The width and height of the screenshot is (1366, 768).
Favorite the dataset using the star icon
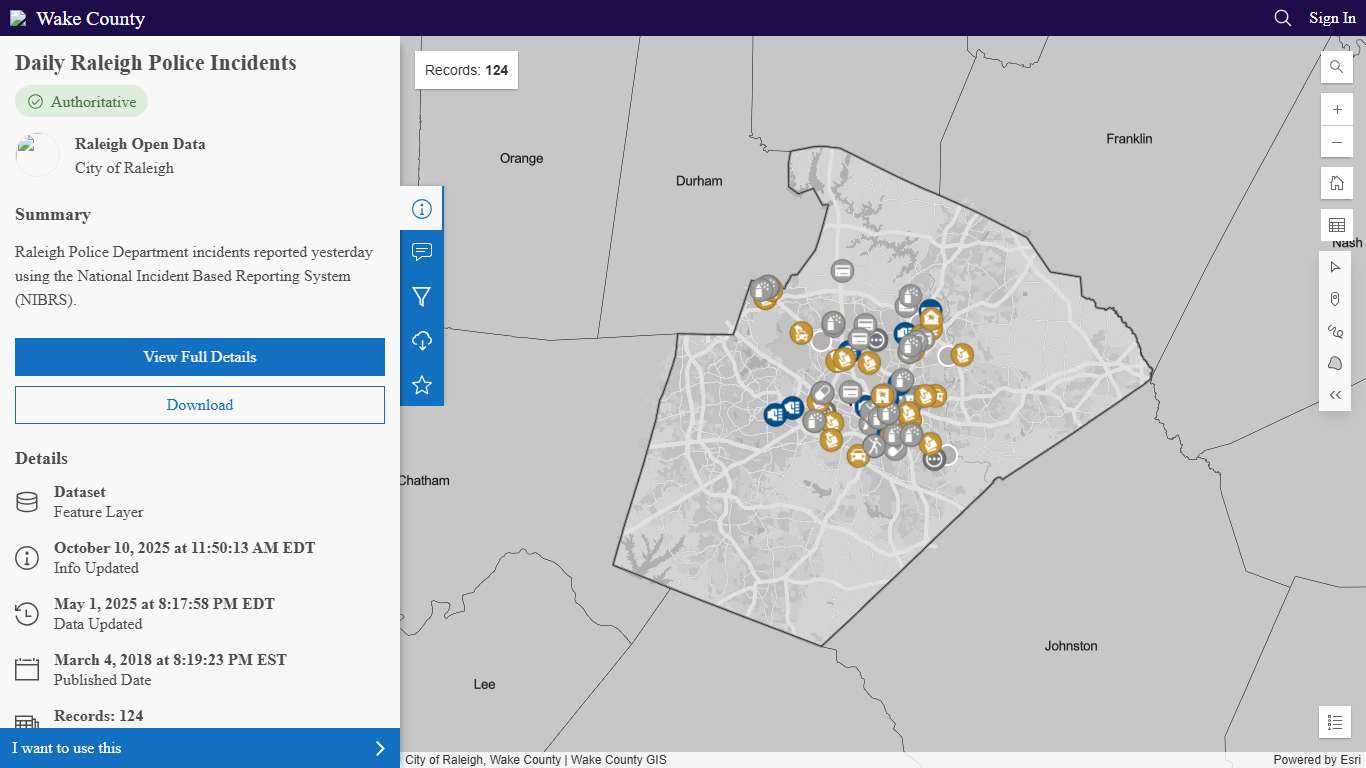pos(421,385)
